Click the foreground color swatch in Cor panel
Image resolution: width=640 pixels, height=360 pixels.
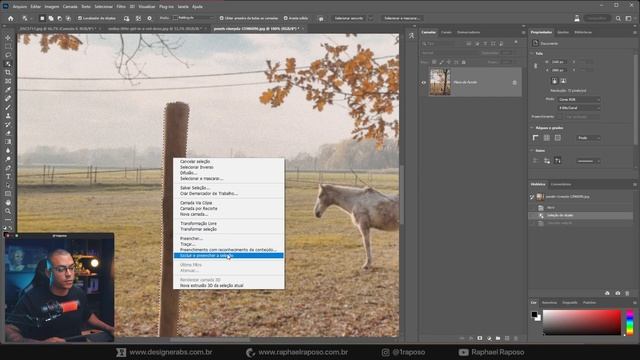pos(534,315)
